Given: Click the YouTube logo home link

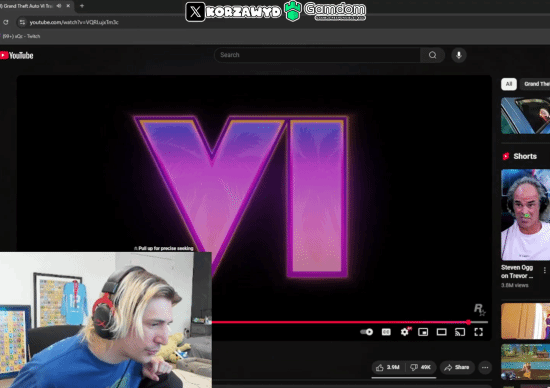Looking at the screenshot, I should click(16, 55).
